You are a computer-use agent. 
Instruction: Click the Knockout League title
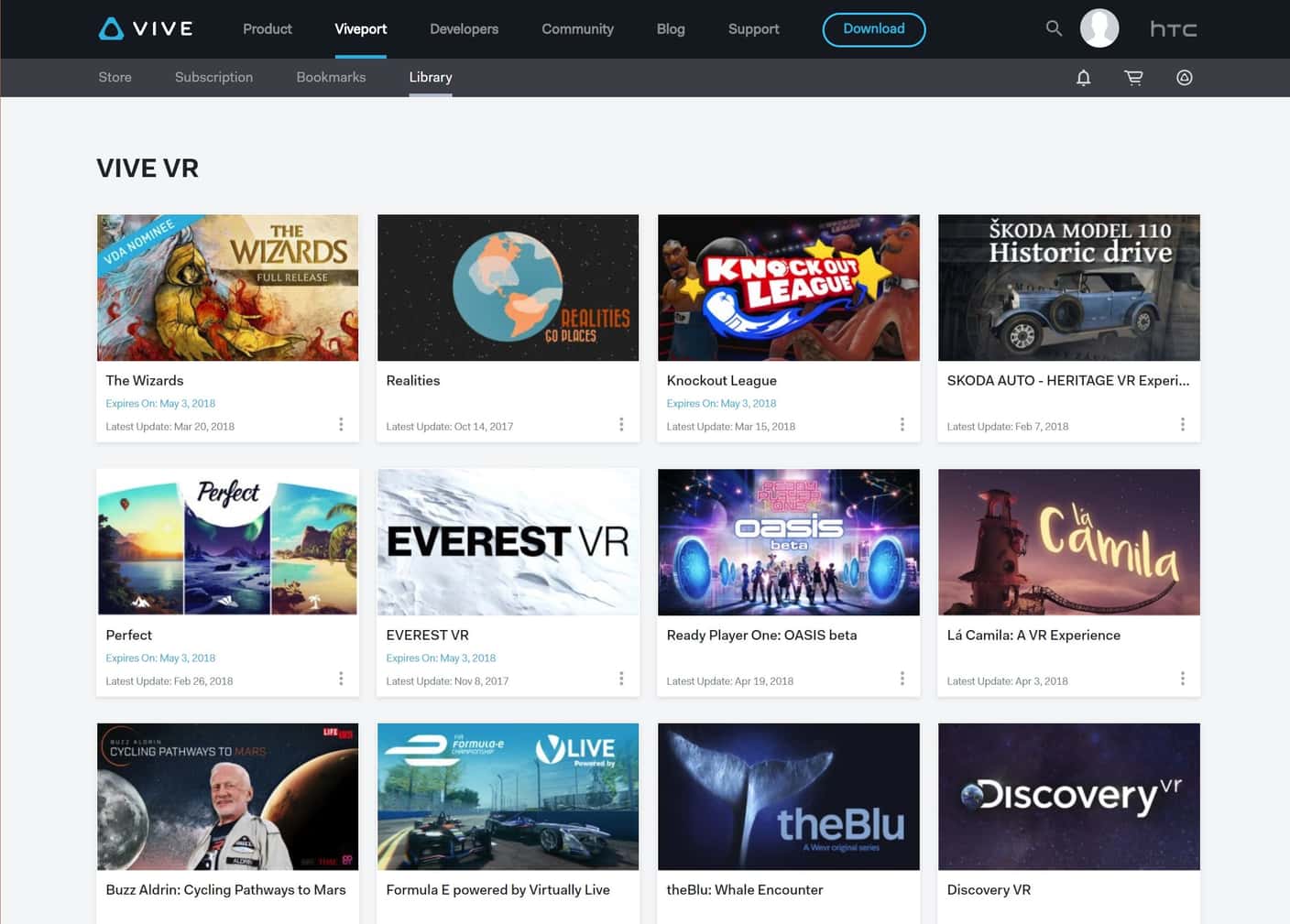coord(722,381)
